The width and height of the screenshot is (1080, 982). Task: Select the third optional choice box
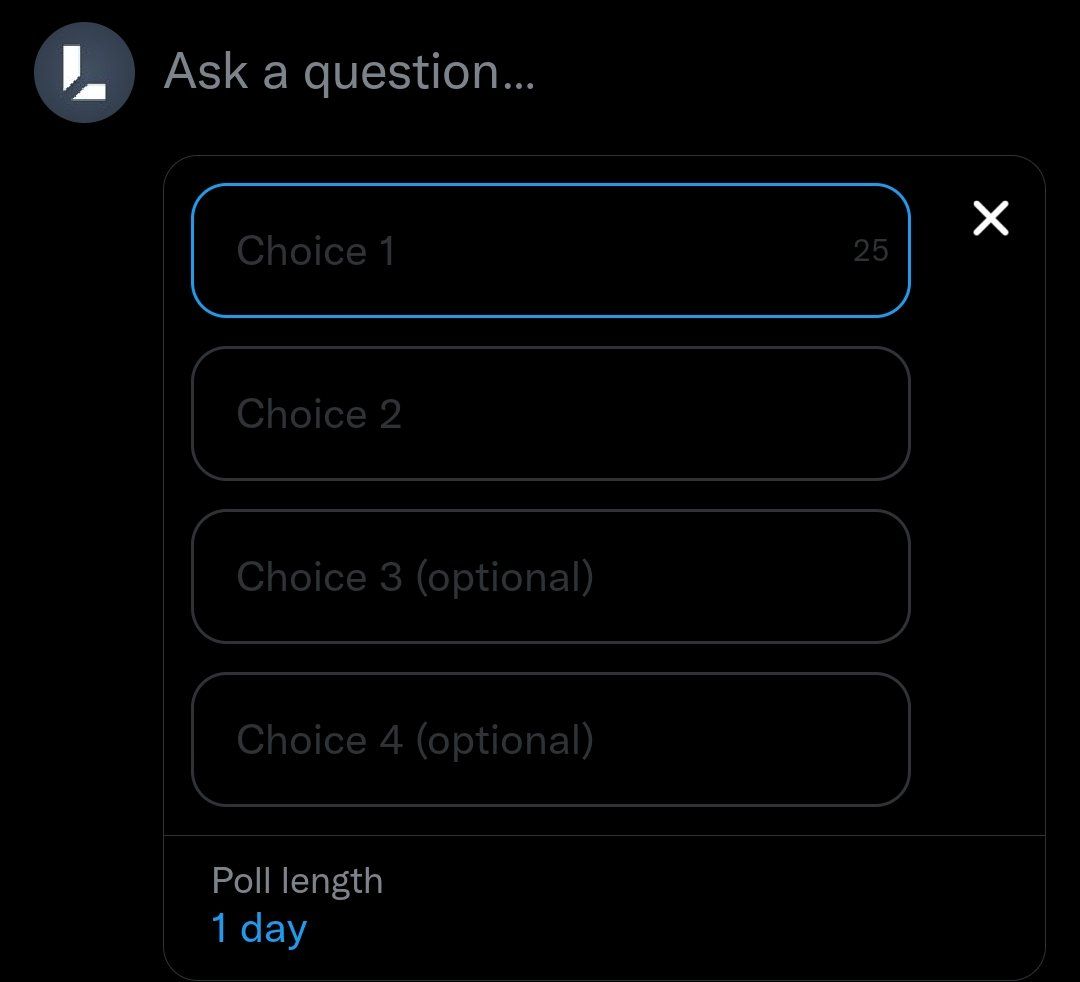[x=550, y=576]
